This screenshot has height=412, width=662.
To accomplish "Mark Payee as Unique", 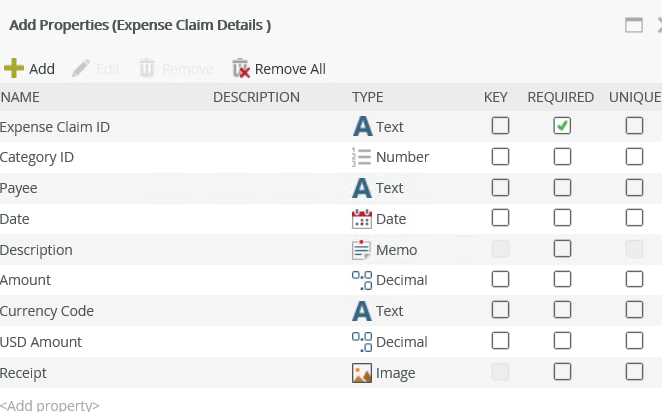I will click(x=634, y=188).
